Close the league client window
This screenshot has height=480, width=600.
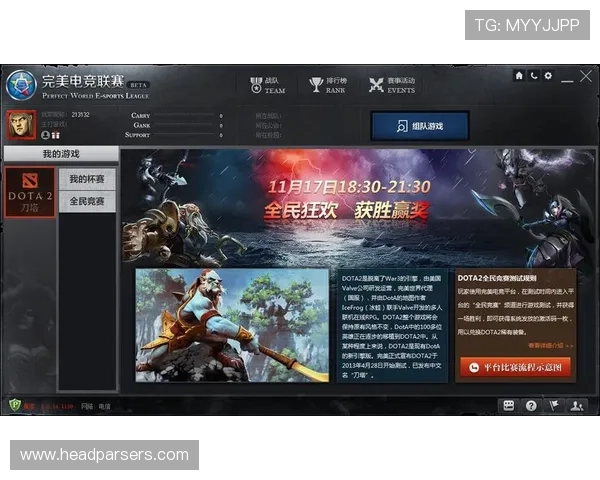point(586,76)
